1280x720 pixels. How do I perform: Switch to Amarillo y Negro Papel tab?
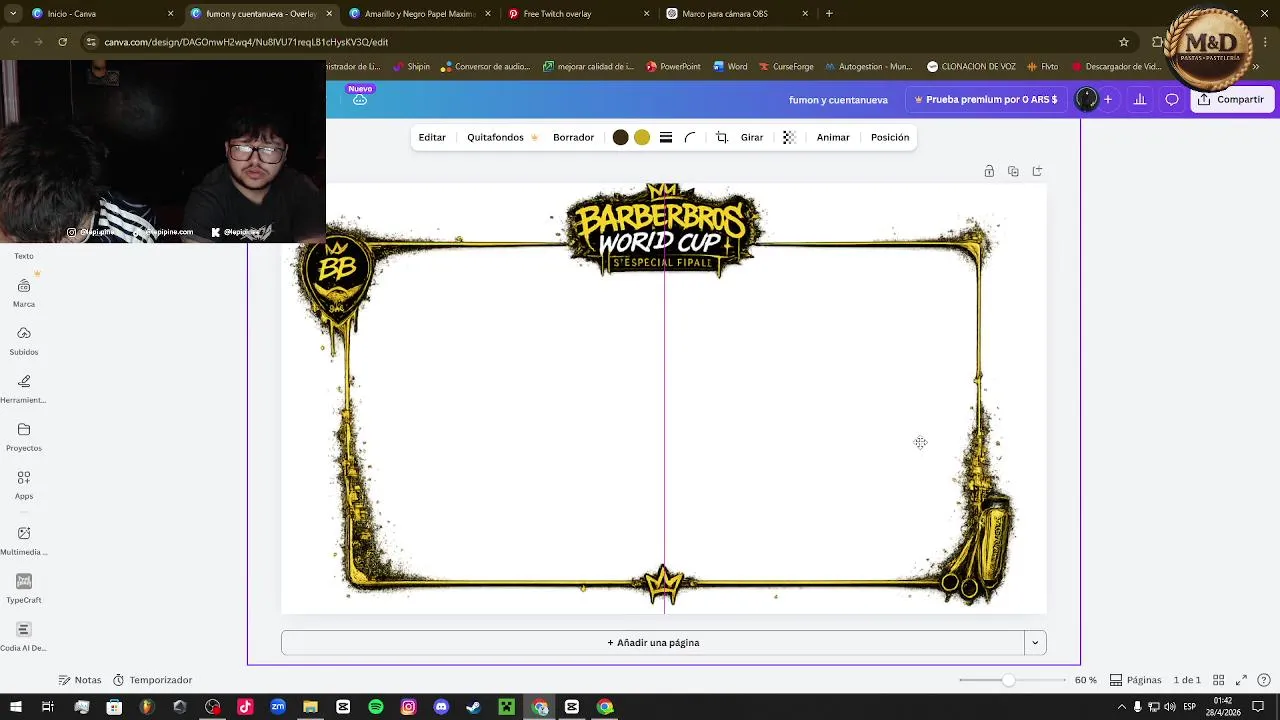click(x=419, y=14)
